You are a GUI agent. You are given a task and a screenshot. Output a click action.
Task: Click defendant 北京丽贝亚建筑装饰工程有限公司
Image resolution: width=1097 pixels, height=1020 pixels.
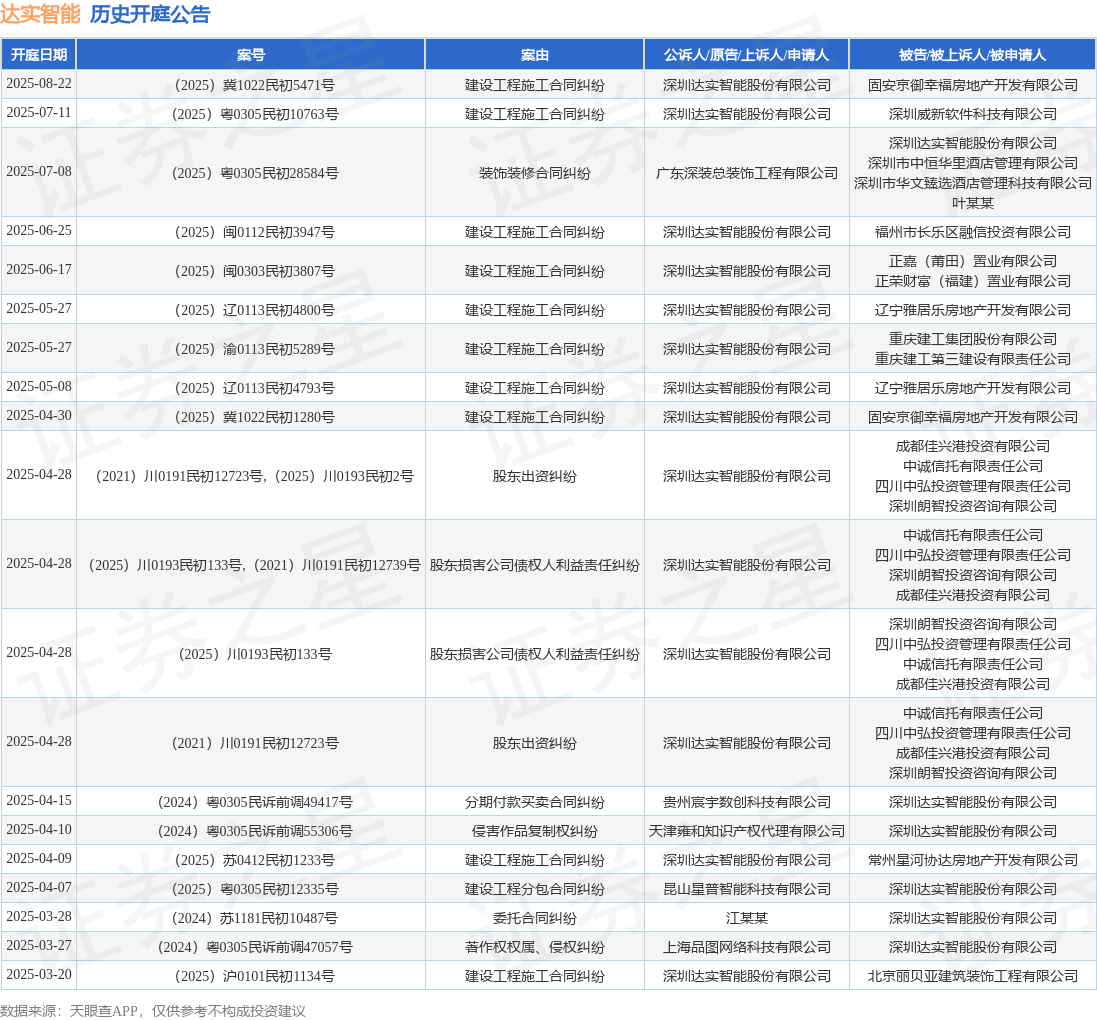[x=972, y=976]
